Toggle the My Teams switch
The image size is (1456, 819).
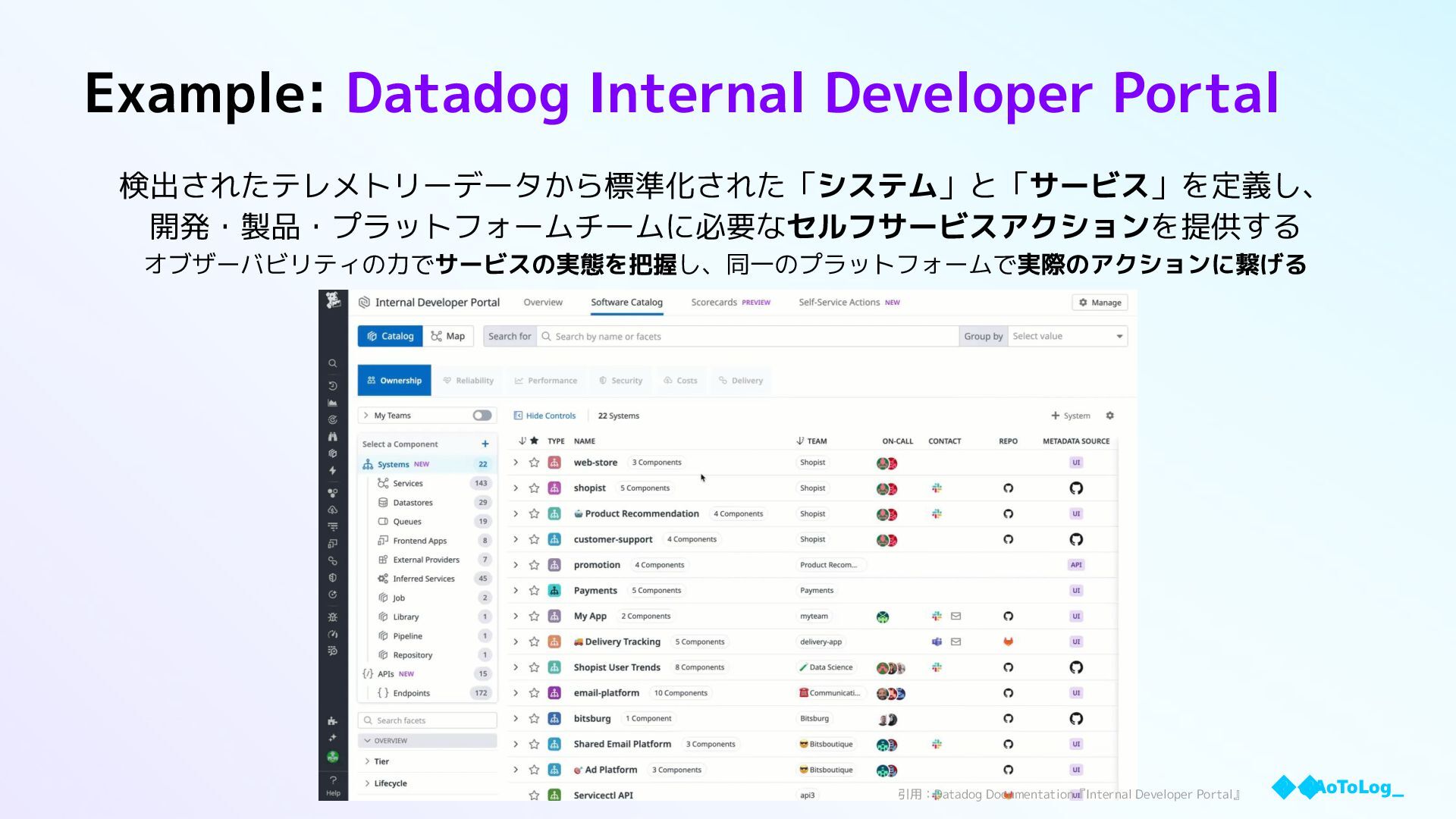[482, 416]
